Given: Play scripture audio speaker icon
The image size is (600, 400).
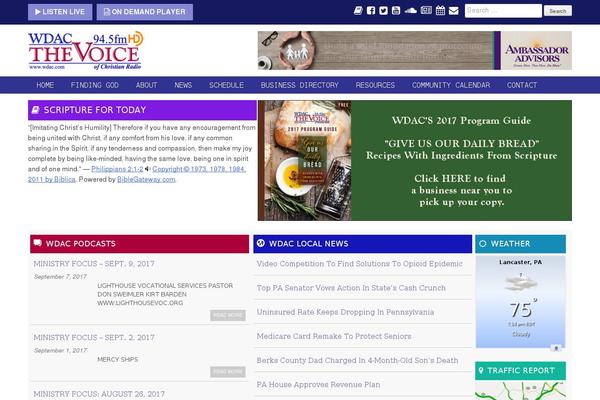Looking at the screenshot, I should [147, 169].
